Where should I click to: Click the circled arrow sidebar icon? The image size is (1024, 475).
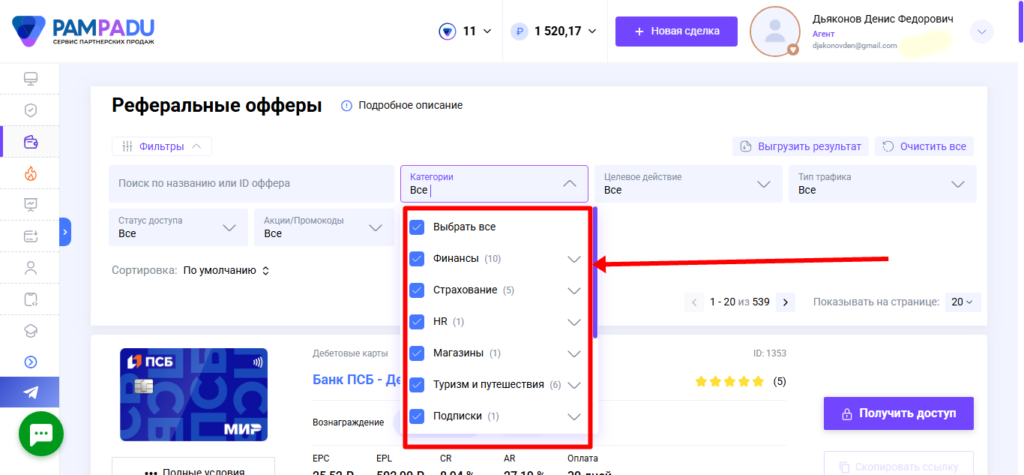(x=30, y=362)
